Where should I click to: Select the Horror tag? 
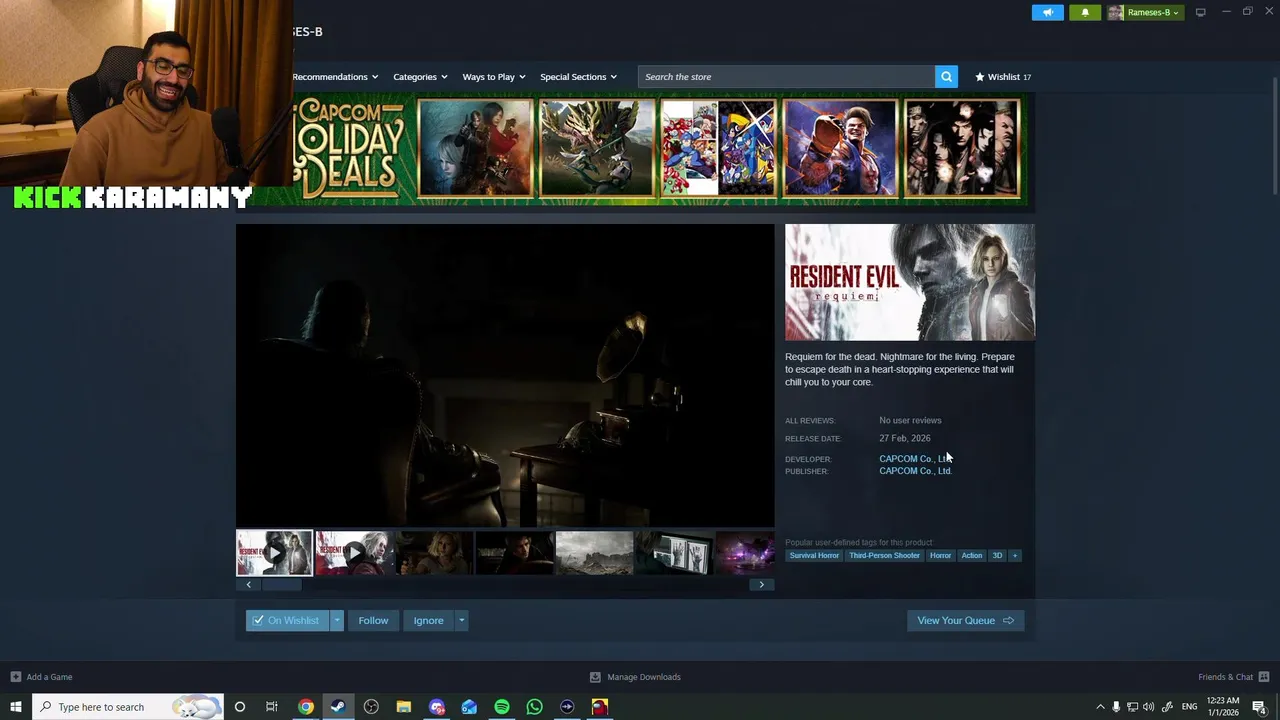tap(940, 555)
